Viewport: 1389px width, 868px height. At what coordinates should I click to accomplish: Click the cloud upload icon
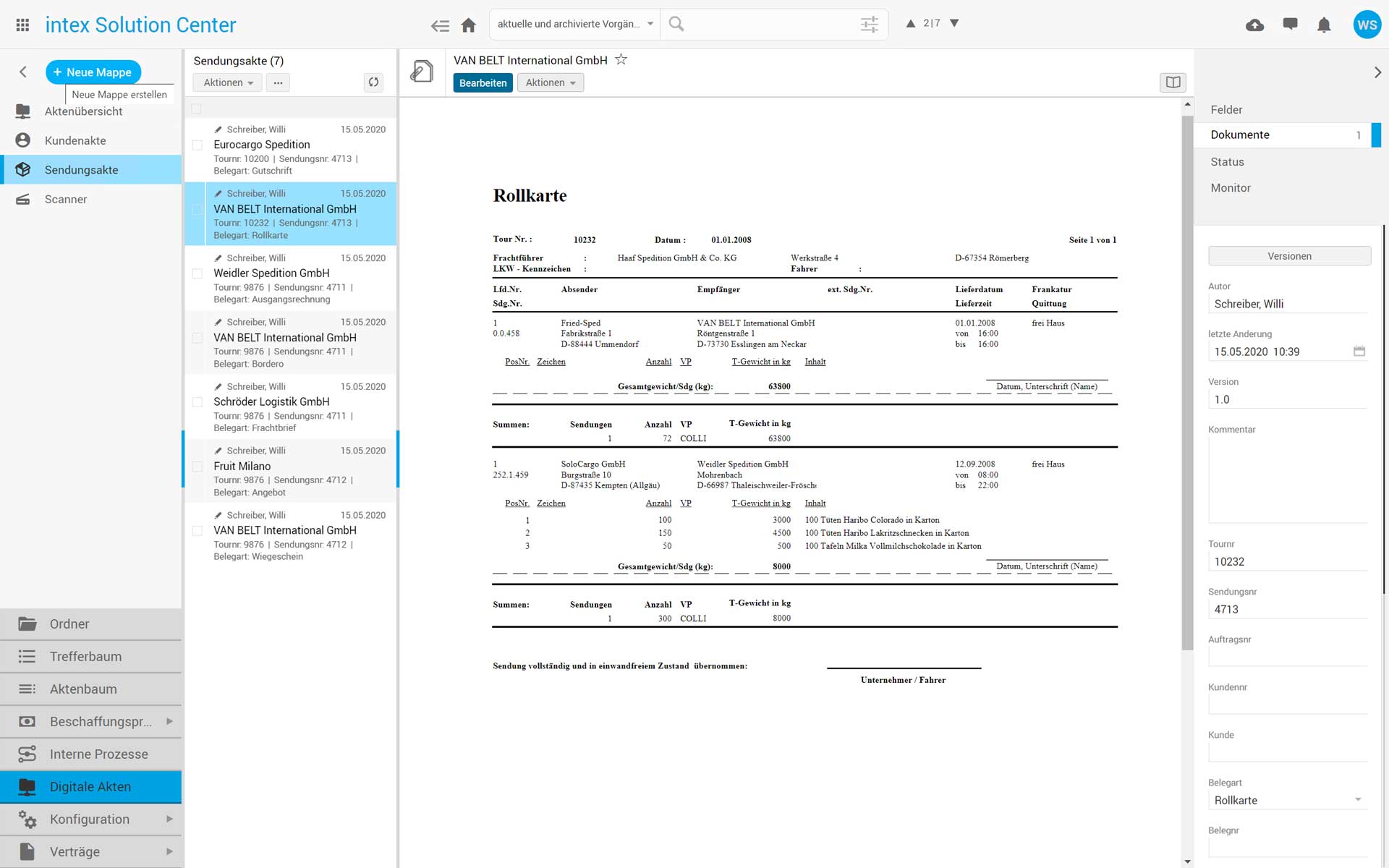pos(1254,25)
